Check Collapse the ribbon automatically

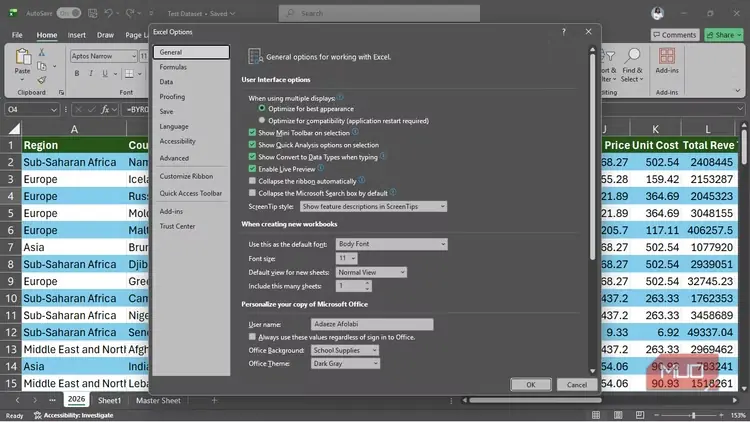[x=252, y=181]
